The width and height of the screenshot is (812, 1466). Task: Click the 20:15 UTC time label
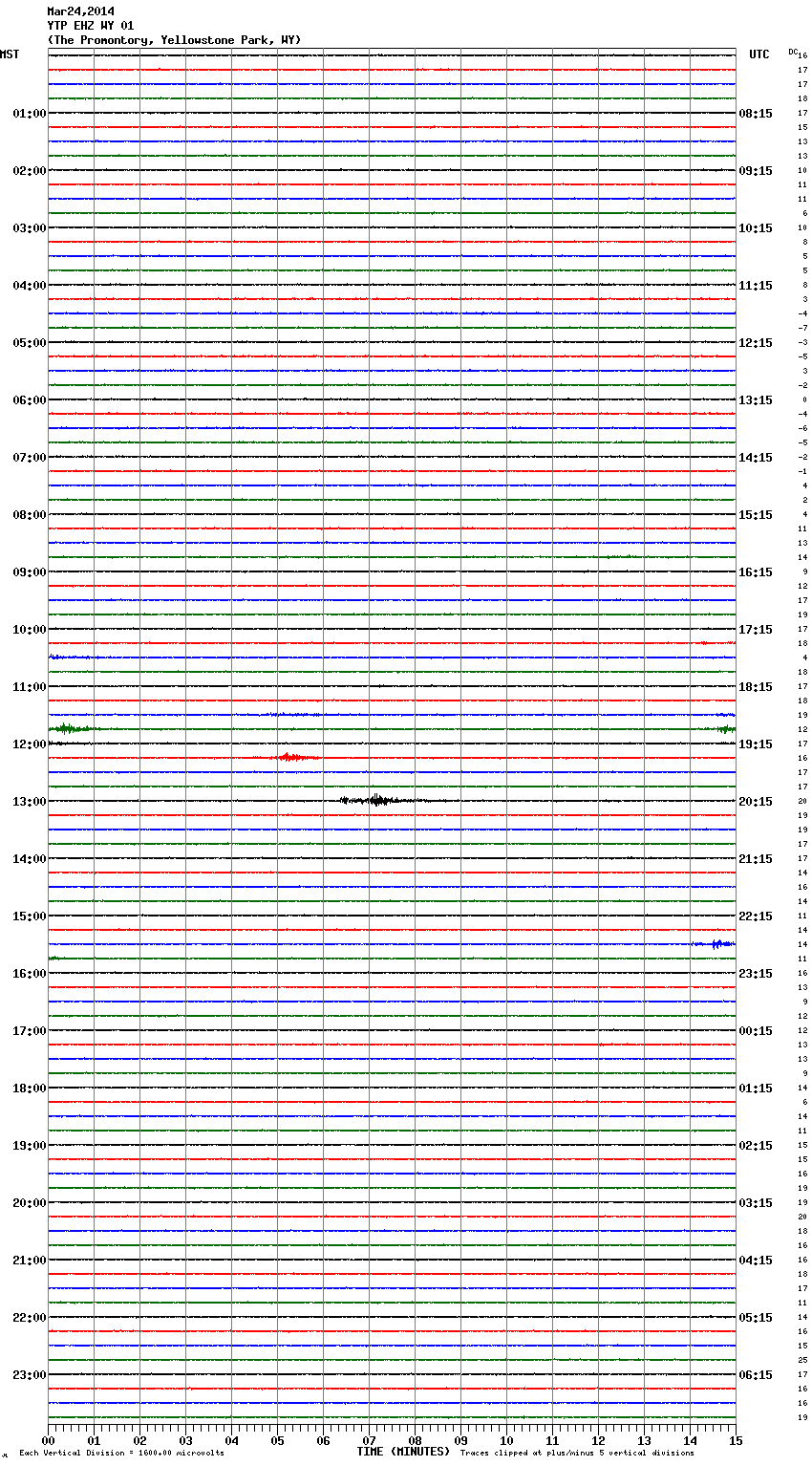[756, 802]
